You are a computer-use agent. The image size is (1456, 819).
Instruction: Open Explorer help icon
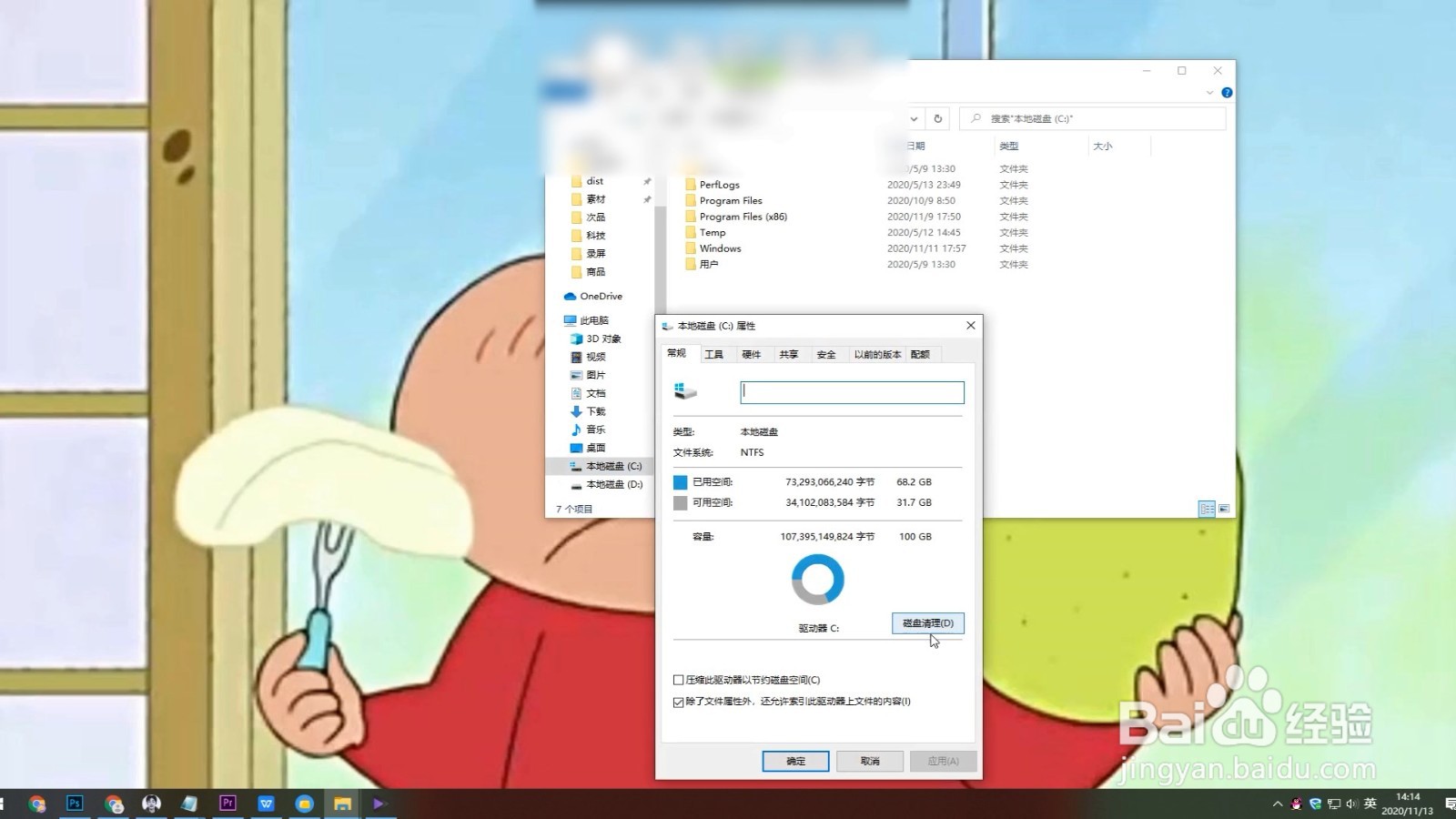1227,93
